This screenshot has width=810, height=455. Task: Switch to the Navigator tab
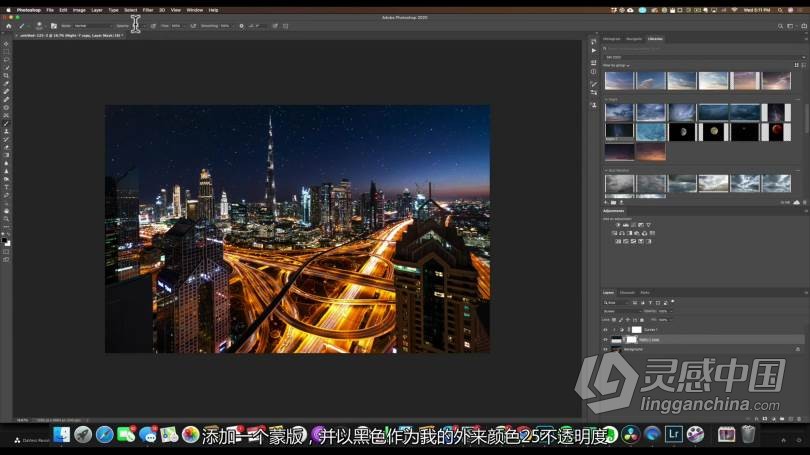(x=634, y=39)
